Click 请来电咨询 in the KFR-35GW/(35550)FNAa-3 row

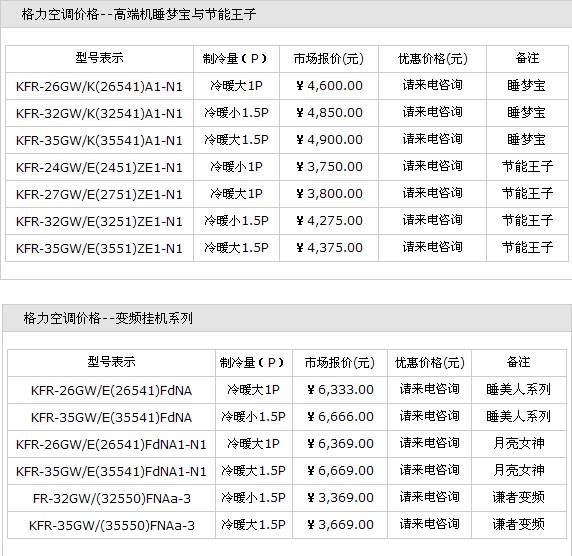(429, 524)
